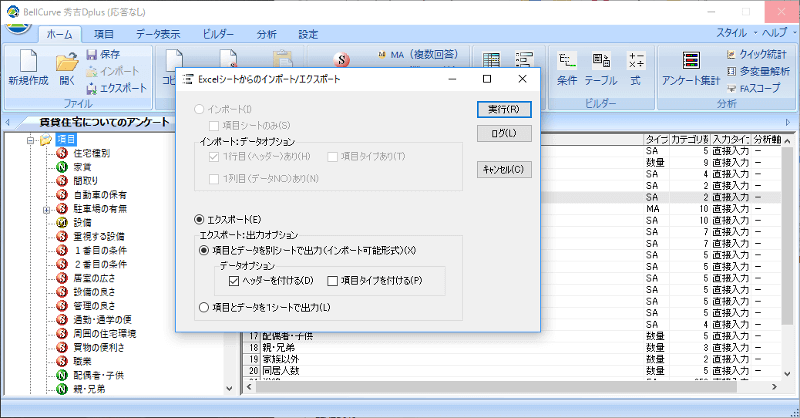Click the 新規作成 (New) icon
800x418 pixels.
(27, 62)
